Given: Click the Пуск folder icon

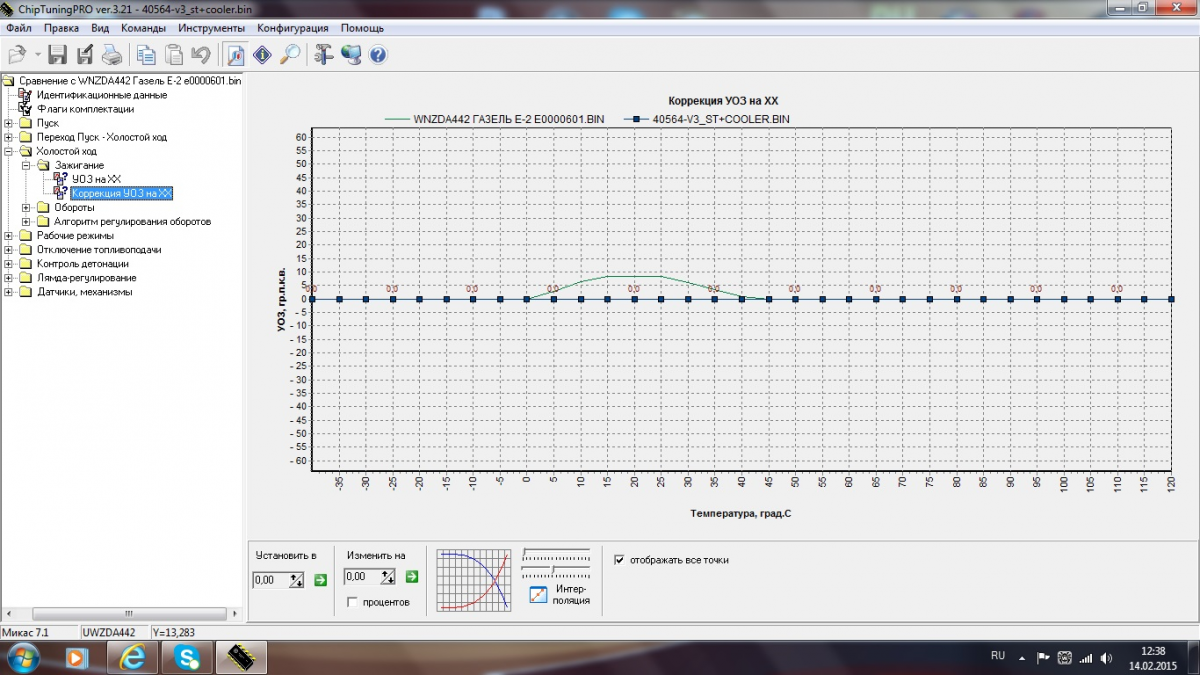Looking at the screenshot, I should [25, 123].
